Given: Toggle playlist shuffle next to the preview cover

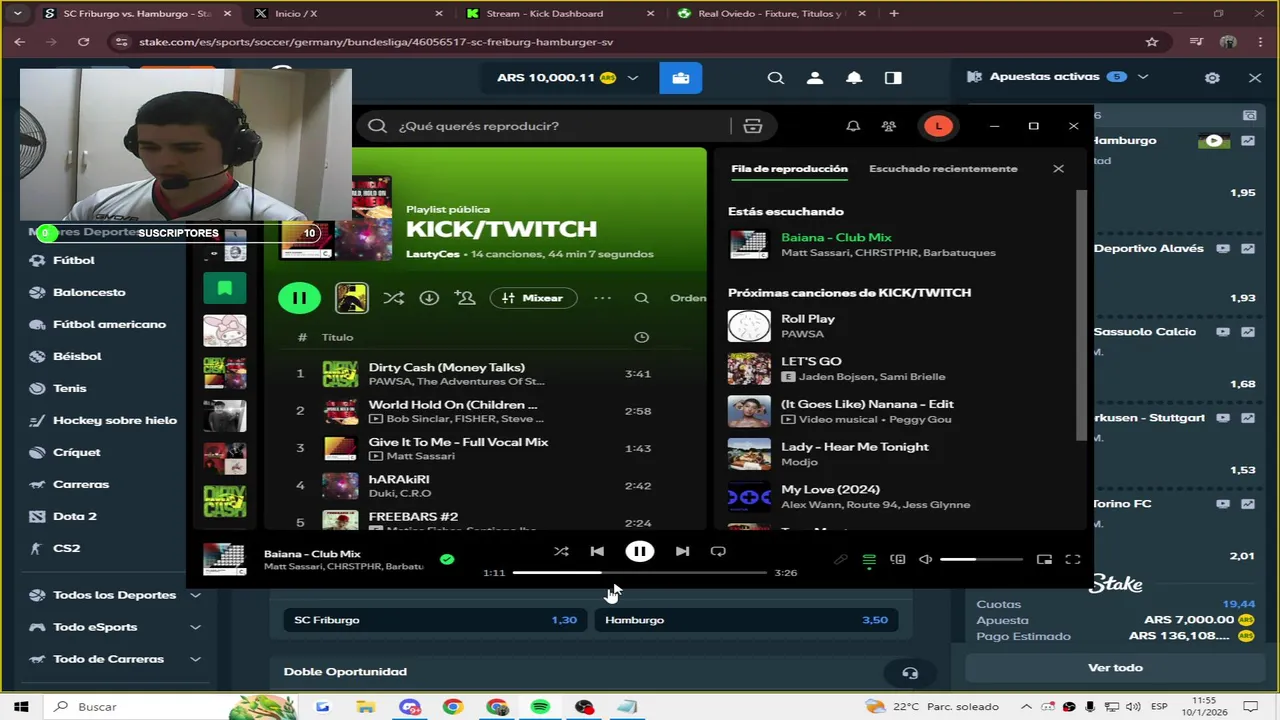Looking at the screenshot, I should tap(394, 298).
